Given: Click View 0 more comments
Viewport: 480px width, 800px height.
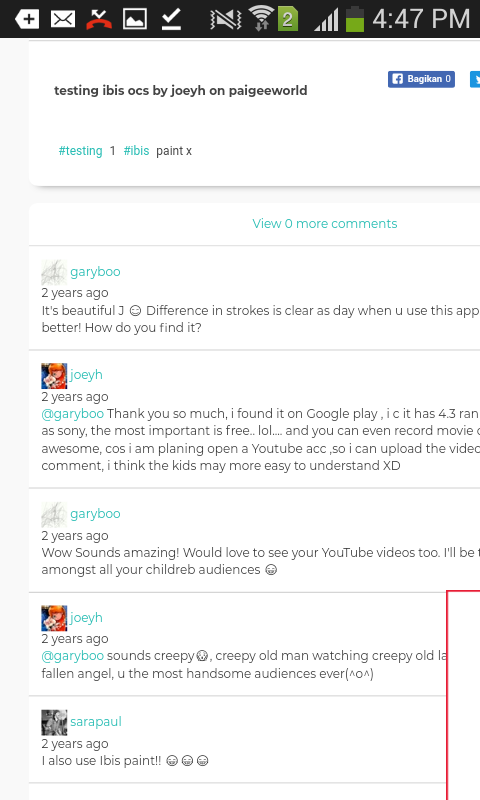Looking at the screenshot, I should tap(324, 223).
